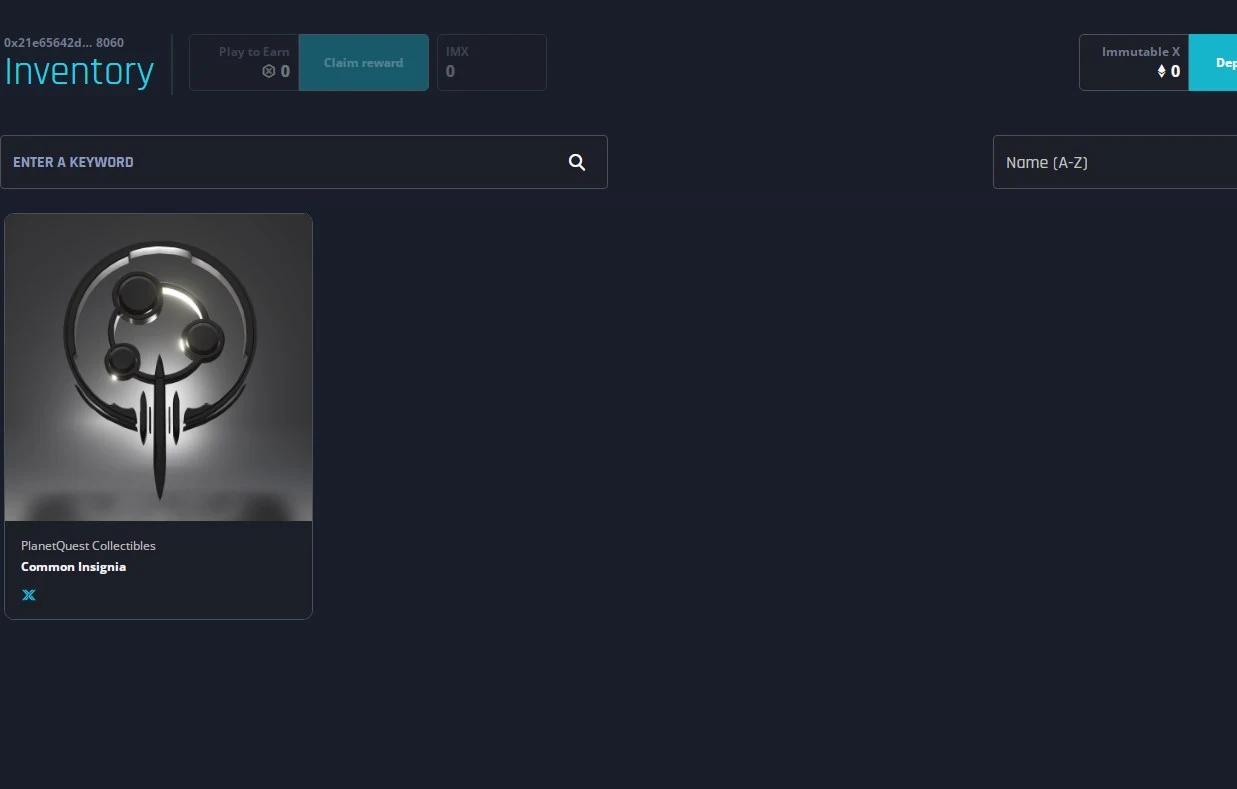
Task: Click the wallet address 0x21e65642d... 8060
Action: [x=64, y=43]
